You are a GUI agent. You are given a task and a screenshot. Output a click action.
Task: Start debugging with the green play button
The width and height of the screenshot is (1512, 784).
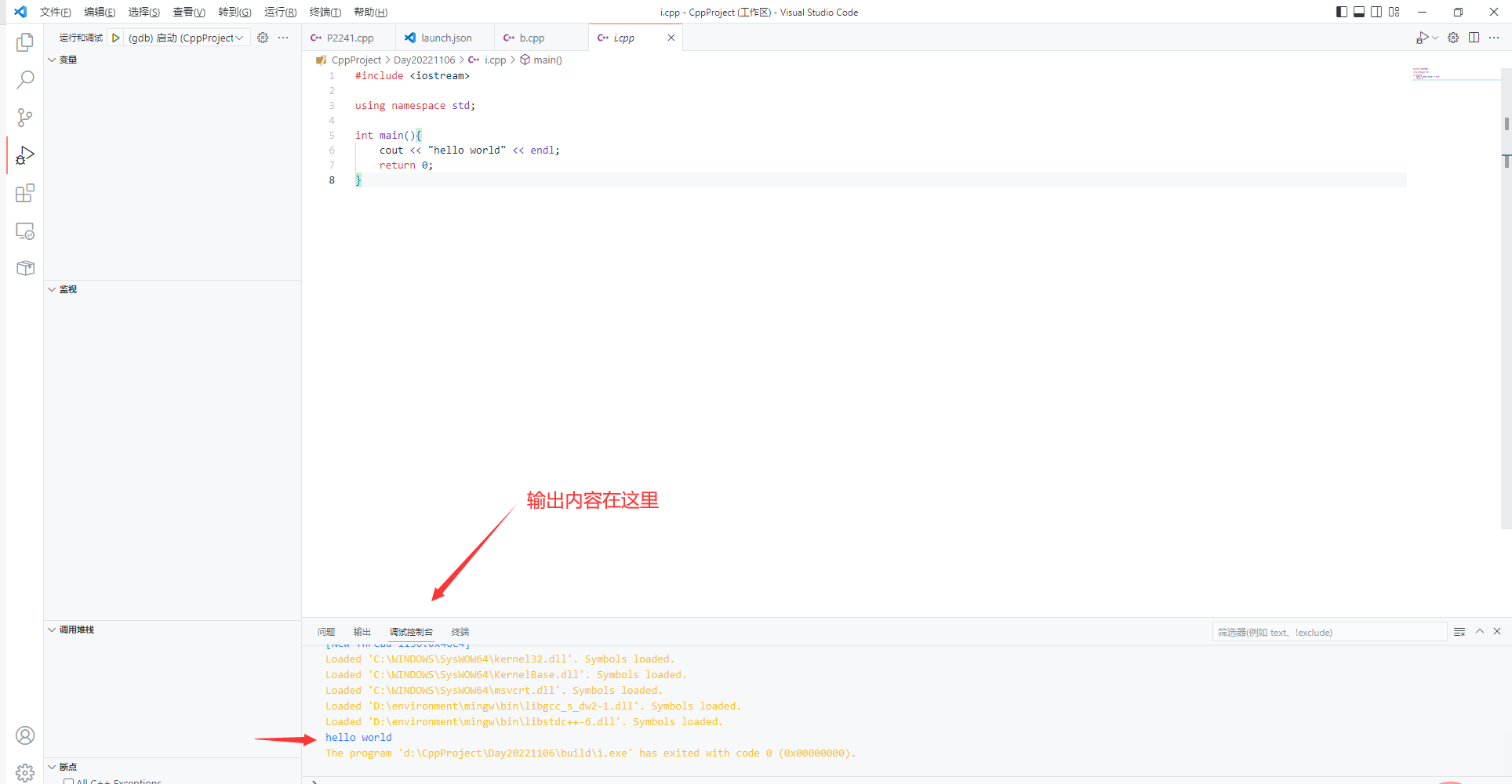(116, 38)
